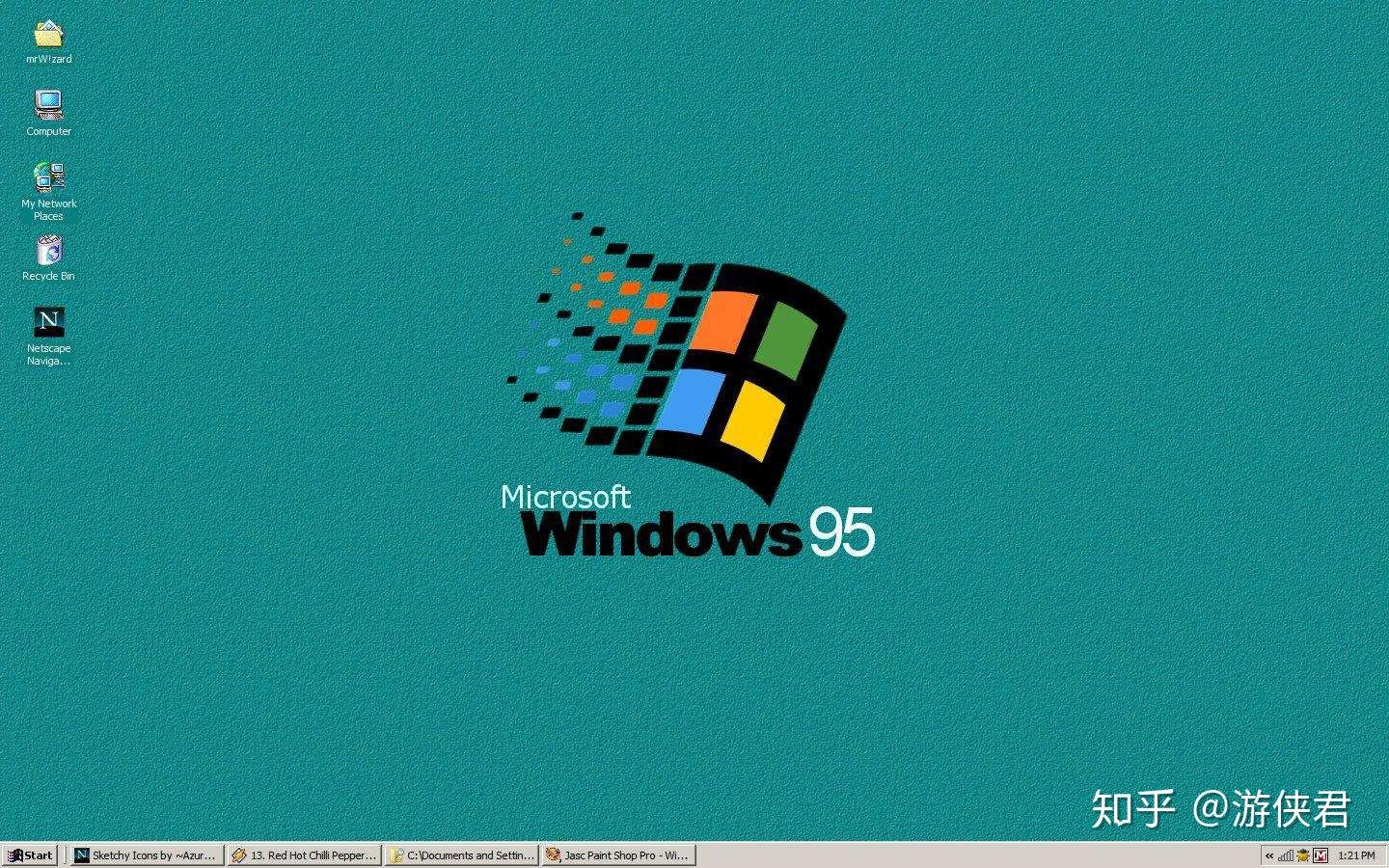Open My Network Places
The height and width of the screenshot is (868, 1389).
(x=48, y=180)
